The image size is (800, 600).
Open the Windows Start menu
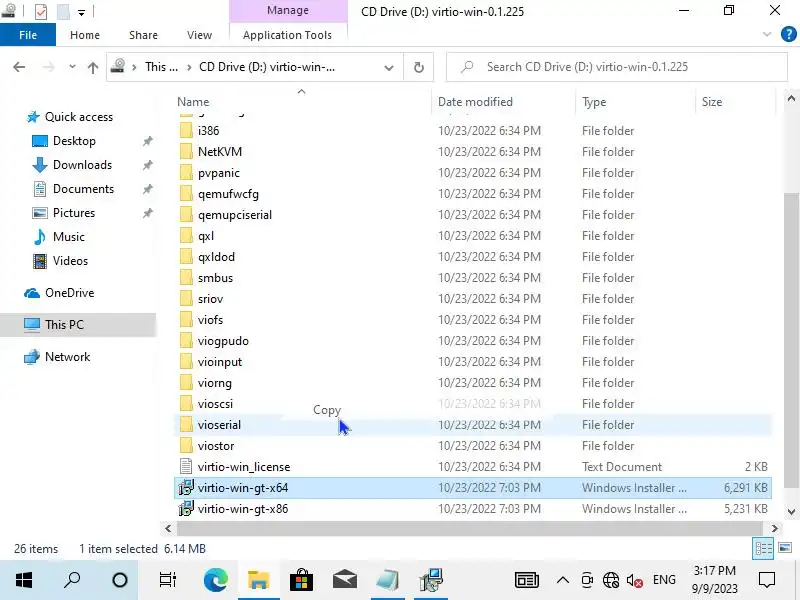23,580
